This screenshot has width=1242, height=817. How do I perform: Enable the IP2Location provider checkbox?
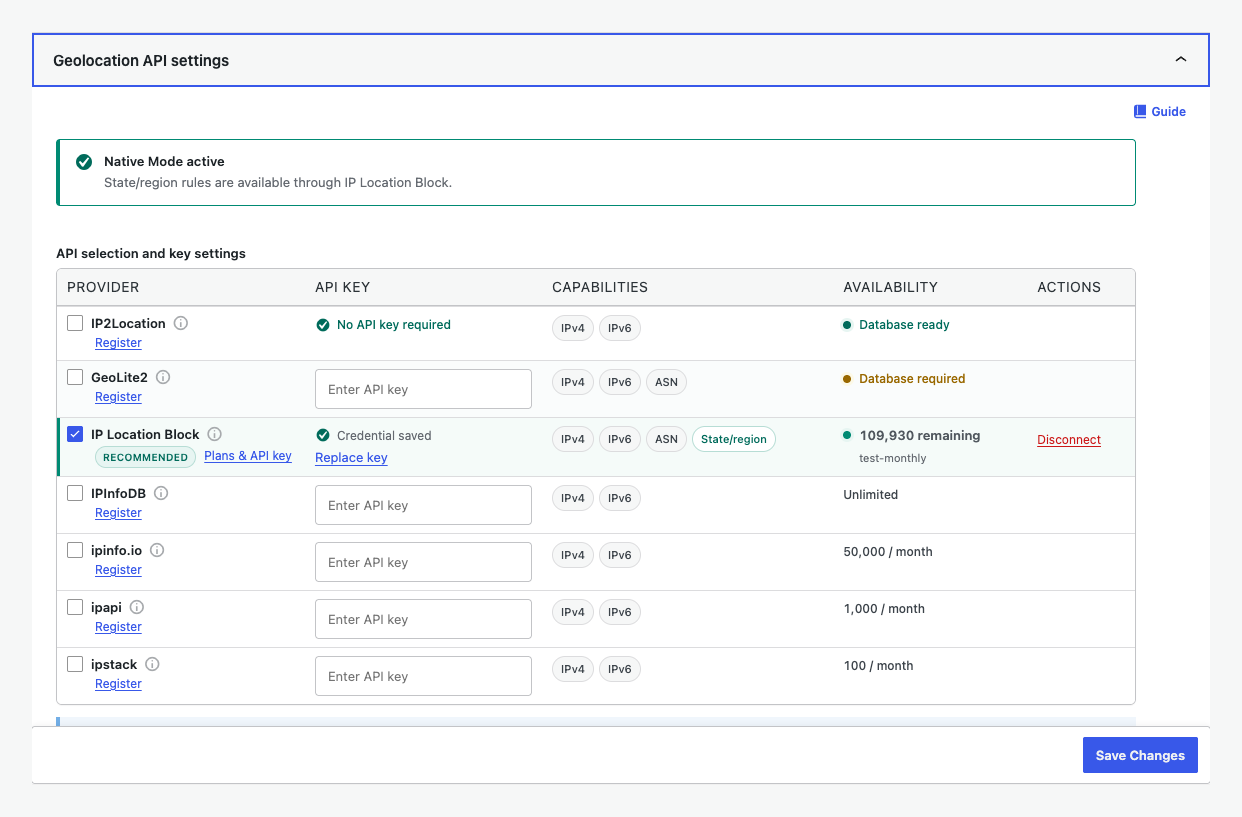pos(75,323)
